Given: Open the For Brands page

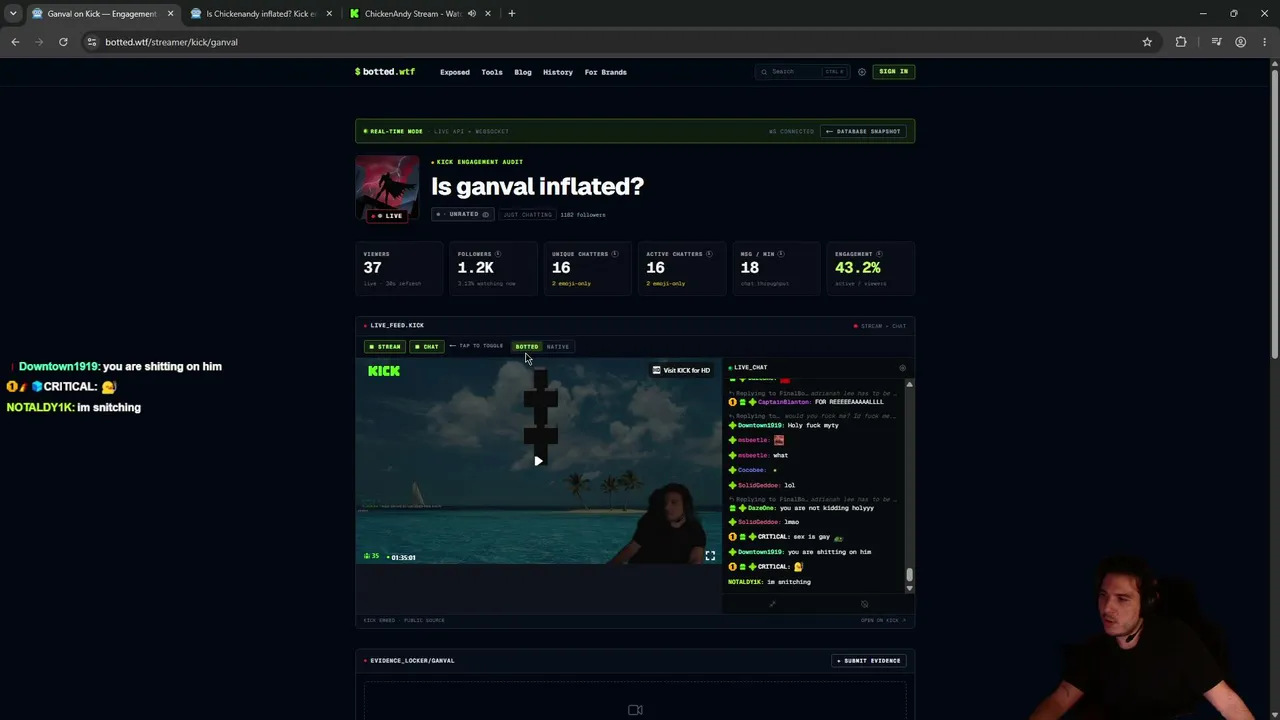Looking at the screenshot, I should point(606,72).
